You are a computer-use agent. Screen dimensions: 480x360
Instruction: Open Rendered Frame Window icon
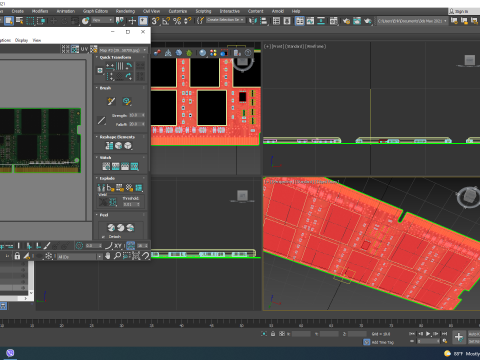coord(357,21)
